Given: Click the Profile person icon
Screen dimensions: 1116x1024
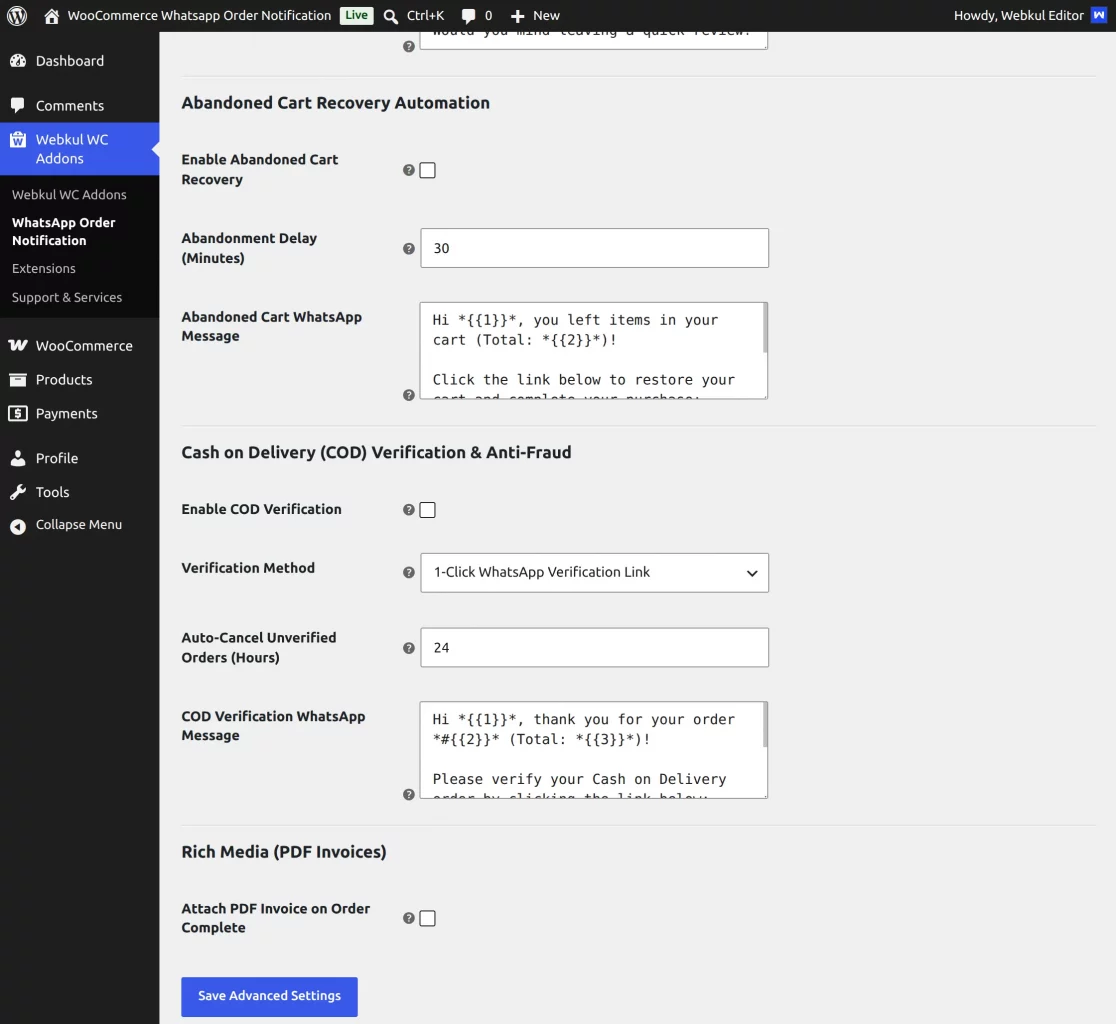Looking at the screenshot, I should coord(18,458).
